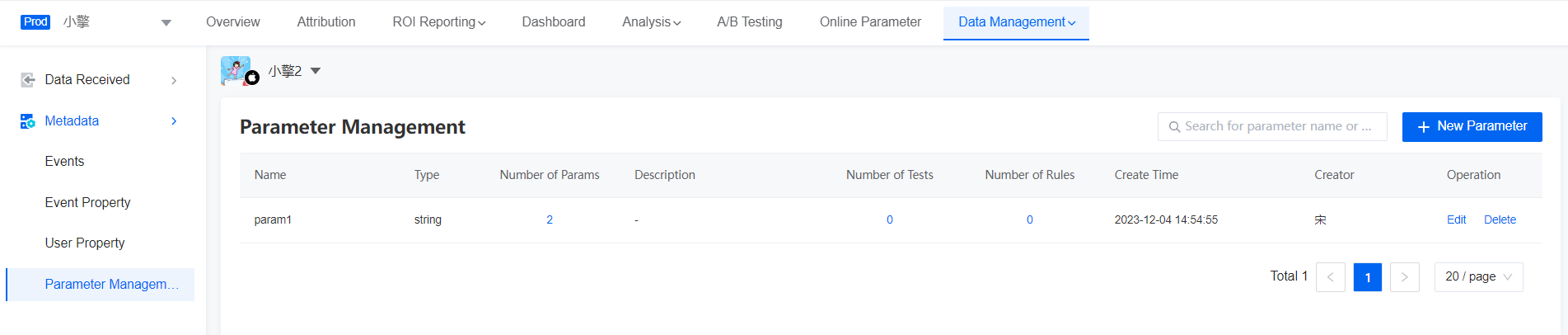Open Number of Params value 2 link
1568x335 pixels.
pos(550,219)
